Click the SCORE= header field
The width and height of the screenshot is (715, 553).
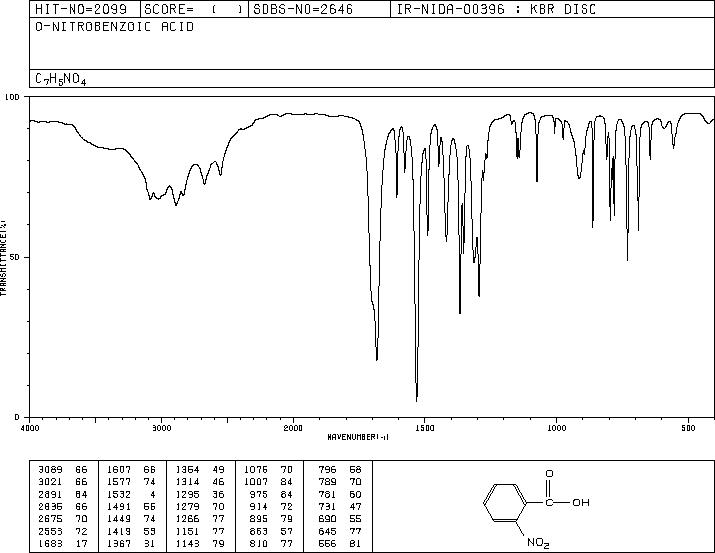pyautogui.click(x=194, y=9)
